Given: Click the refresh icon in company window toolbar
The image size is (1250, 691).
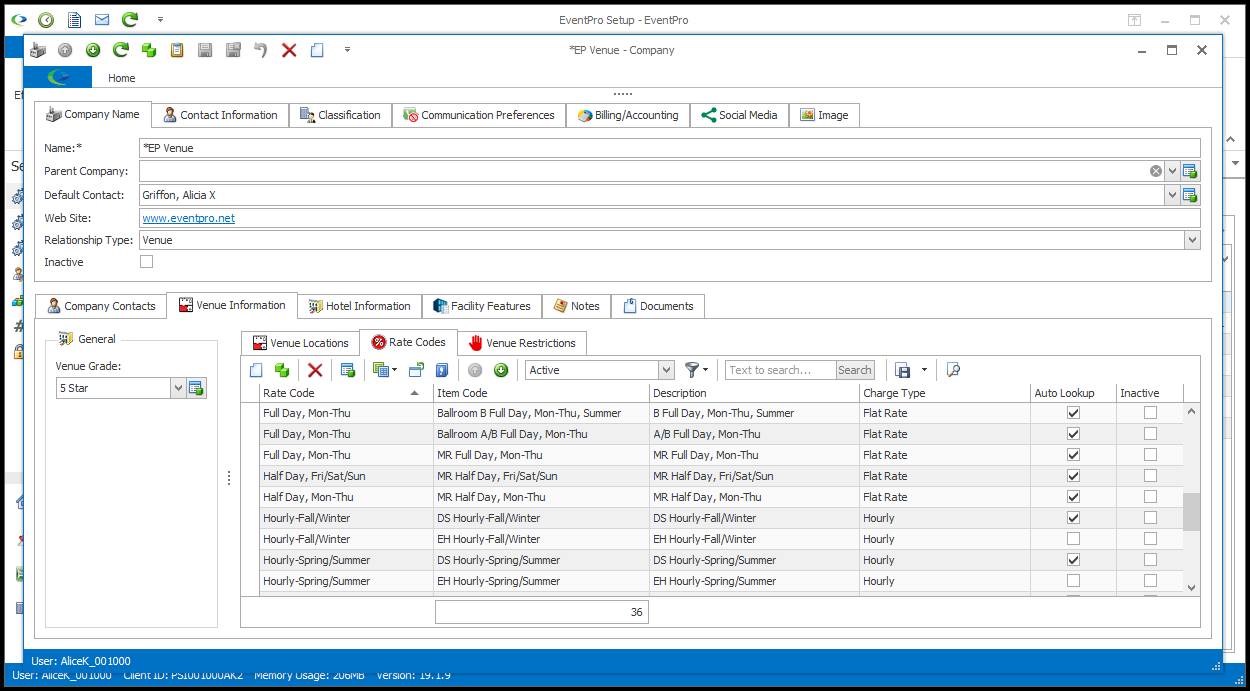Looking at the screenshot, I should pyautogui.click(x=121, y=50).
